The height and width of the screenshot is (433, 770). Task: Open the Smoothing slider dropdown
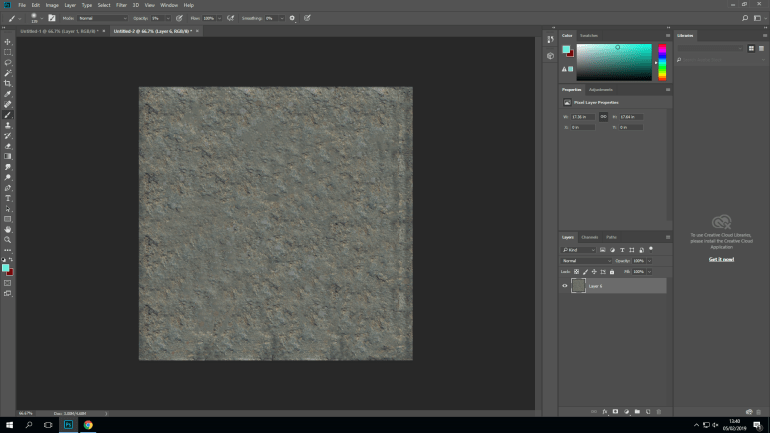[282, 18]
